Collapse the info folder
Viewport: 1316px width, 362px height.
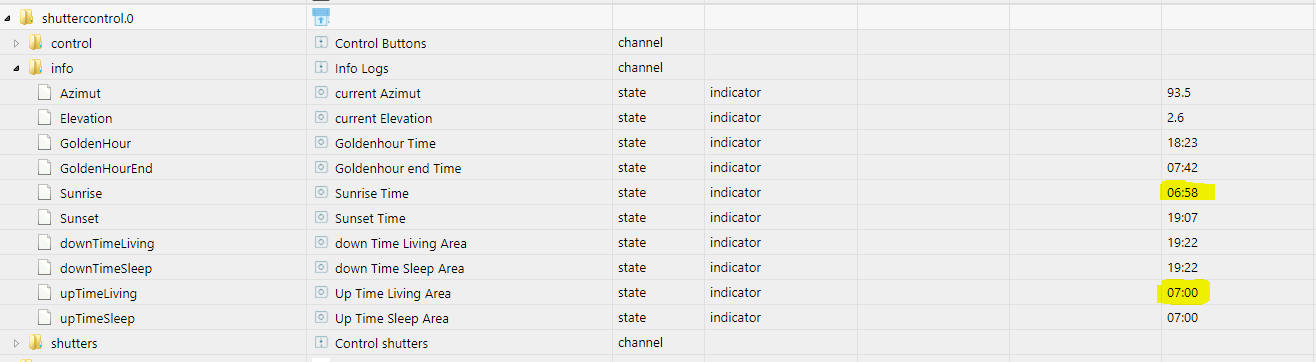pos(16,68)
